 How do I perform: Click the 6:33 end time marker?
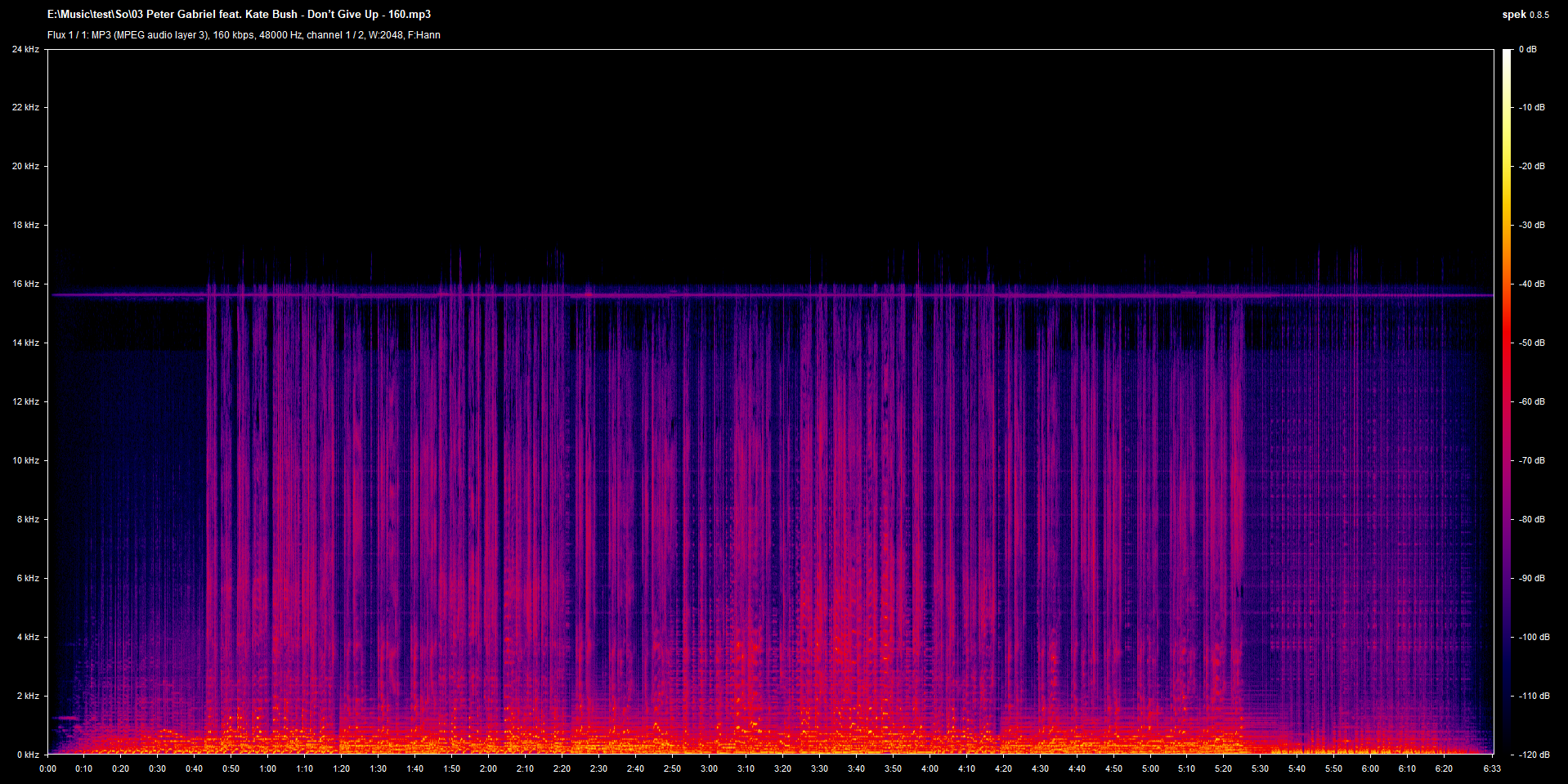(1492, 768)
